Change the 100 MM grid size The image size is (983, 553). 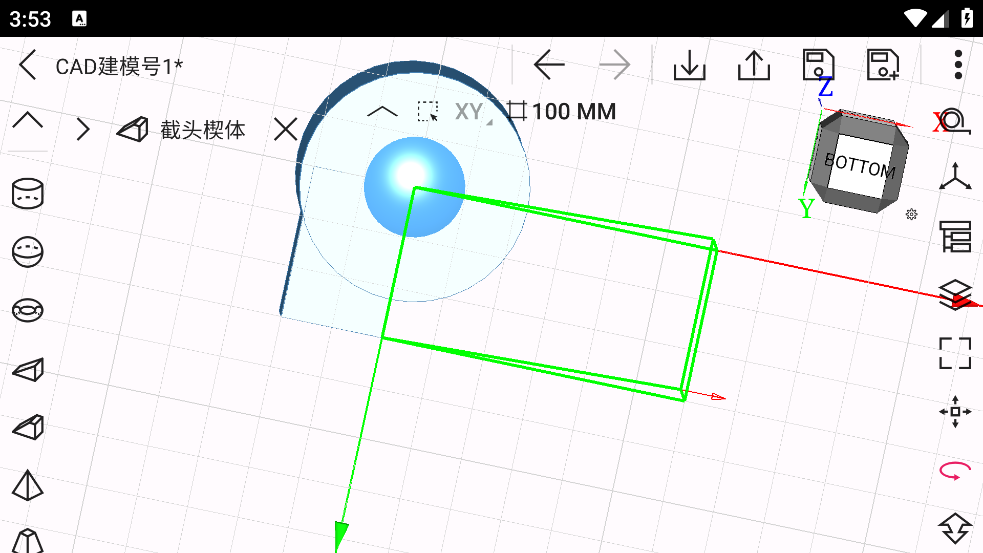561,112
